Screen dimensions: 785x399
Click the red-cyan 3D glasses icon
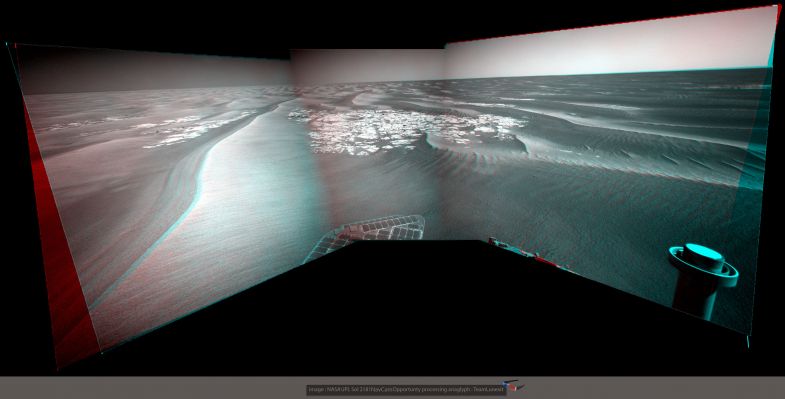(514, 385)
